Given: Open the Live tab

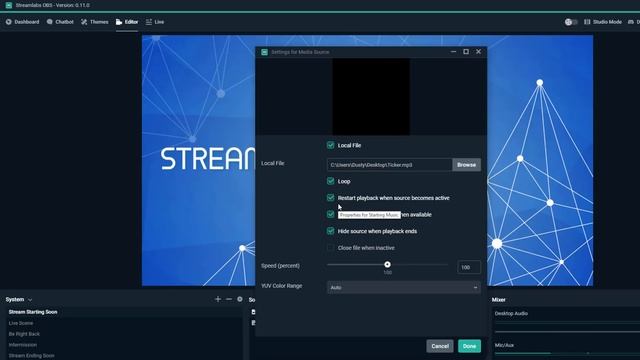Looking at the screenshot, I should [x=155, y=22].
